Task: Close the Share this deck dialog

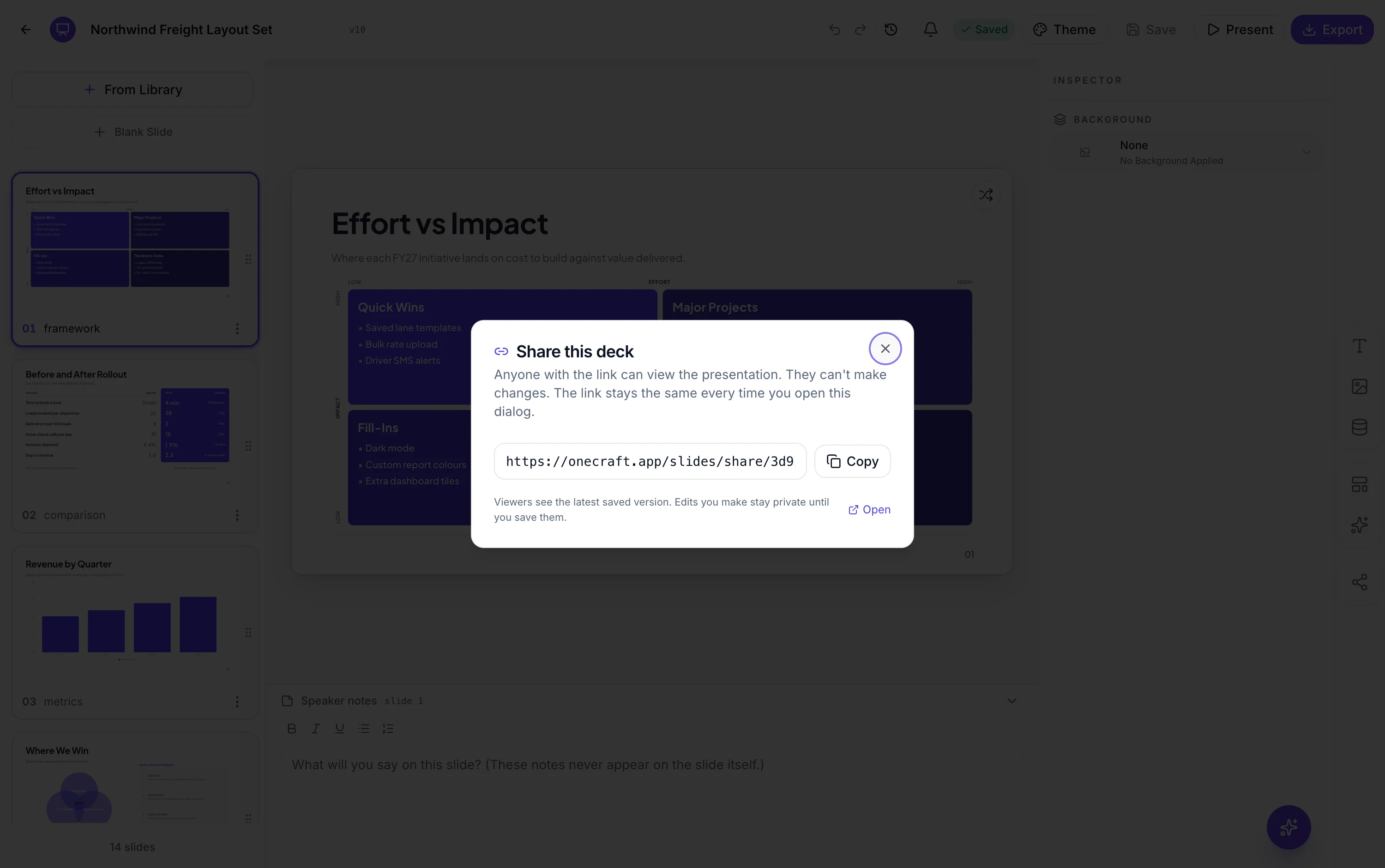Action: pyautogui.click(x=885, y=349)
